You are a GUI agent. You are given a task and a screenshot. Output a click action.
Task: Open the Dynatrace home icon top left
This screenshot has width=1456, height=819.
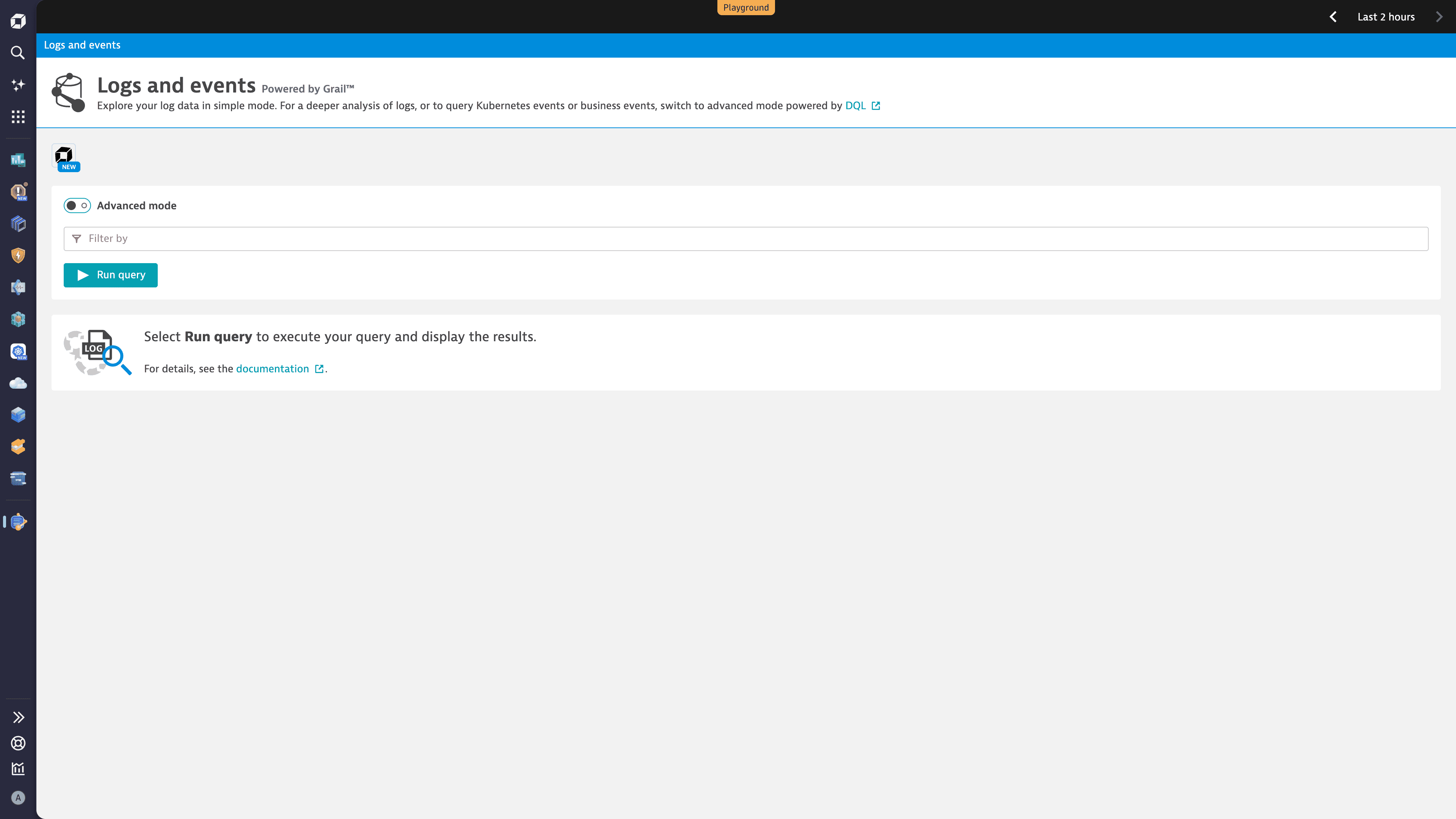(x=17, y=21)
